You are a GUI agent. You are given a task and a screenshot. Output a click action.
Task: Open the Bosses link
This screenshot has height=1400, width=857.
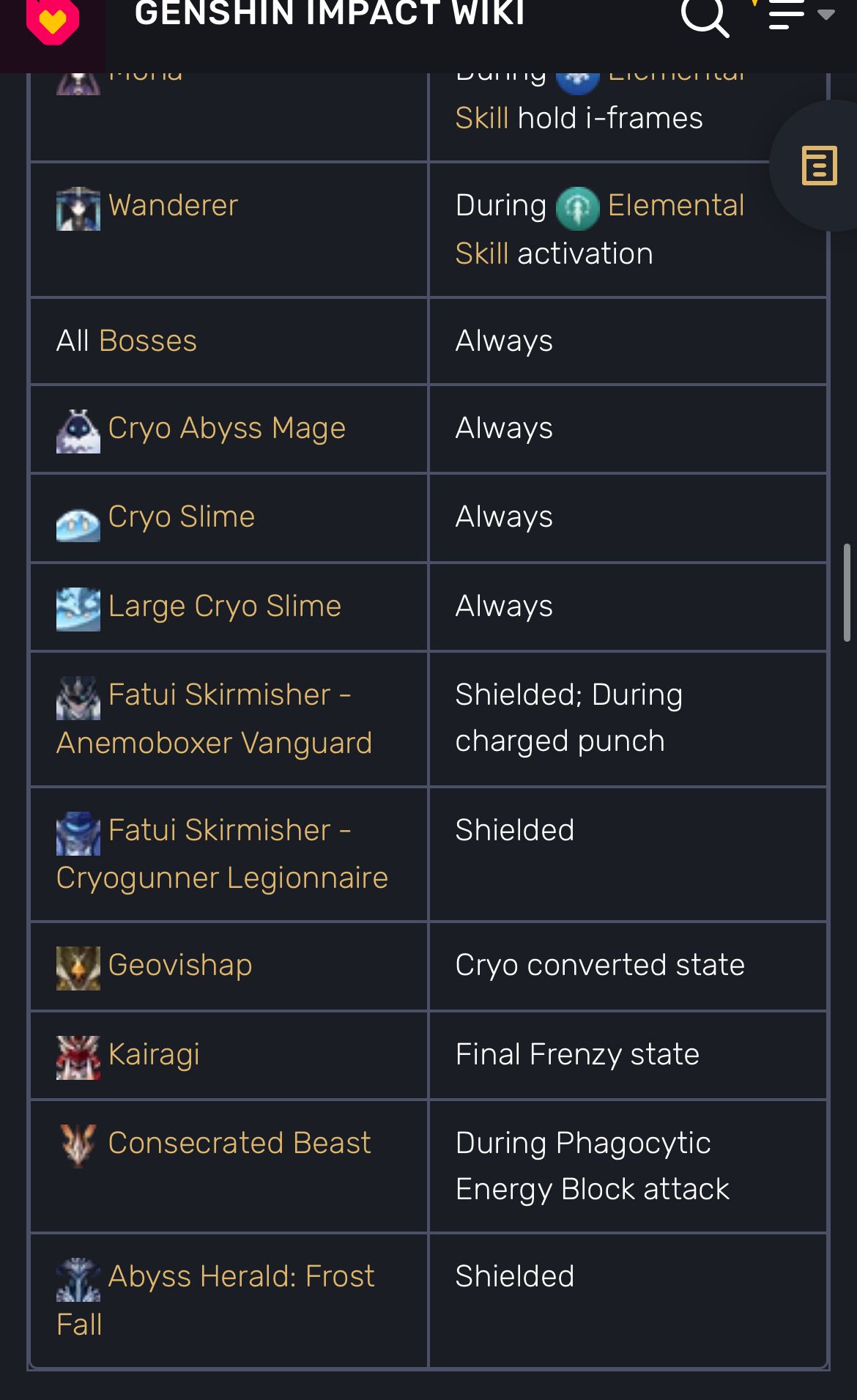pos(148,341)
